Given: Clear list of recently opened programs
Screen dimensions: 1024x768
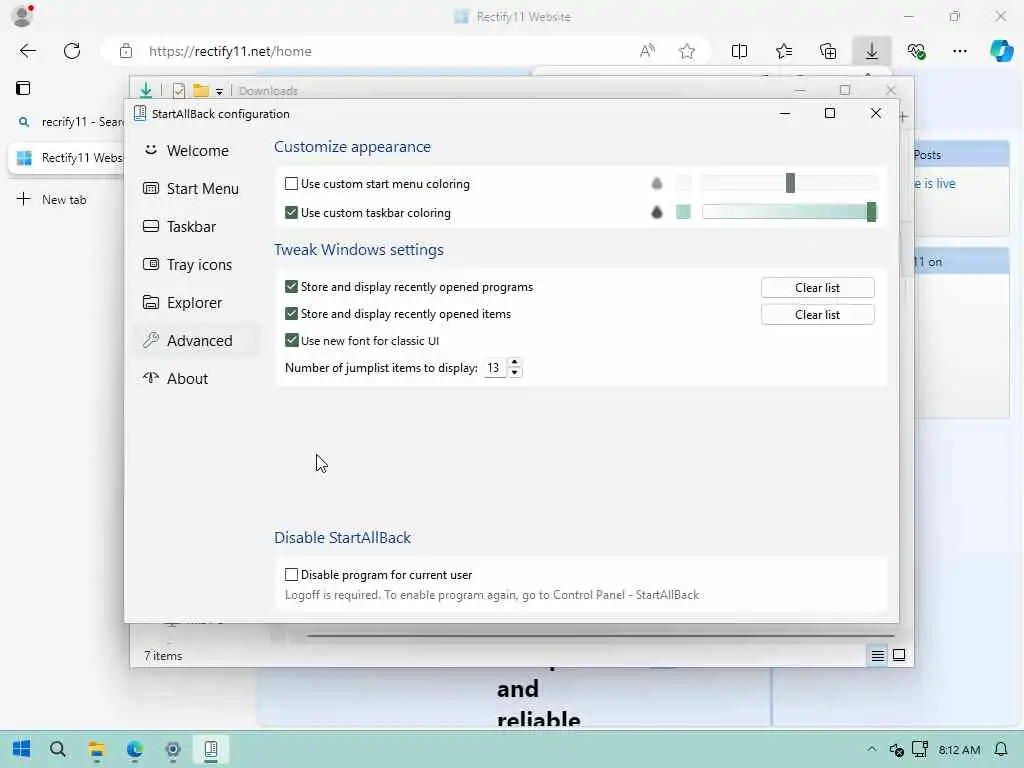Looking at the screenshot, I should click(817, 287).
